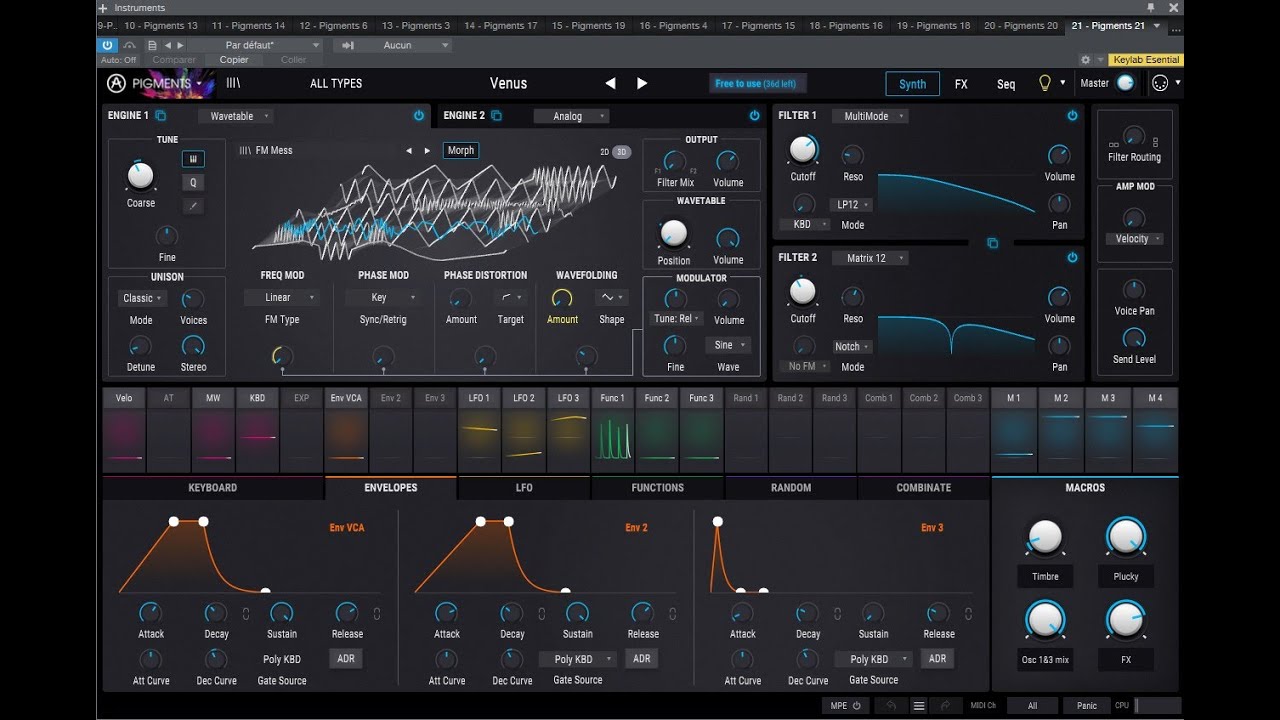Open the settings gear in host toolbar
This screenshot has width=1280, height=720.
(1086, 60)
